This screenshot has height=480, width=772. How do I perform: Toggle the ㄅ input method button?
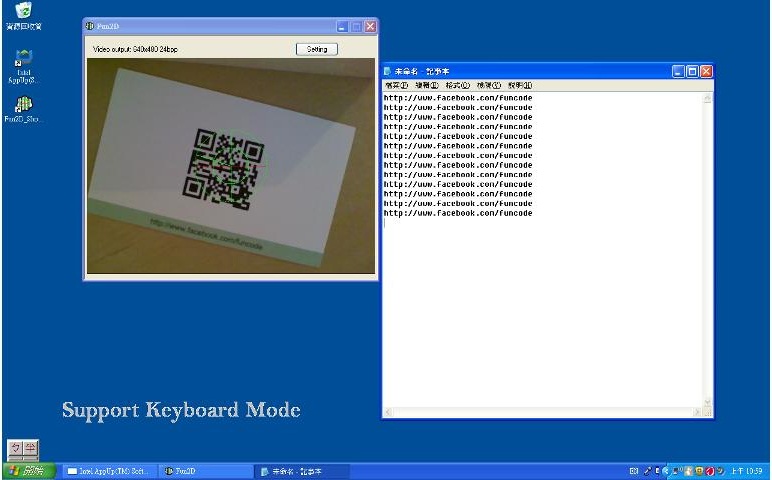(16, 448)
